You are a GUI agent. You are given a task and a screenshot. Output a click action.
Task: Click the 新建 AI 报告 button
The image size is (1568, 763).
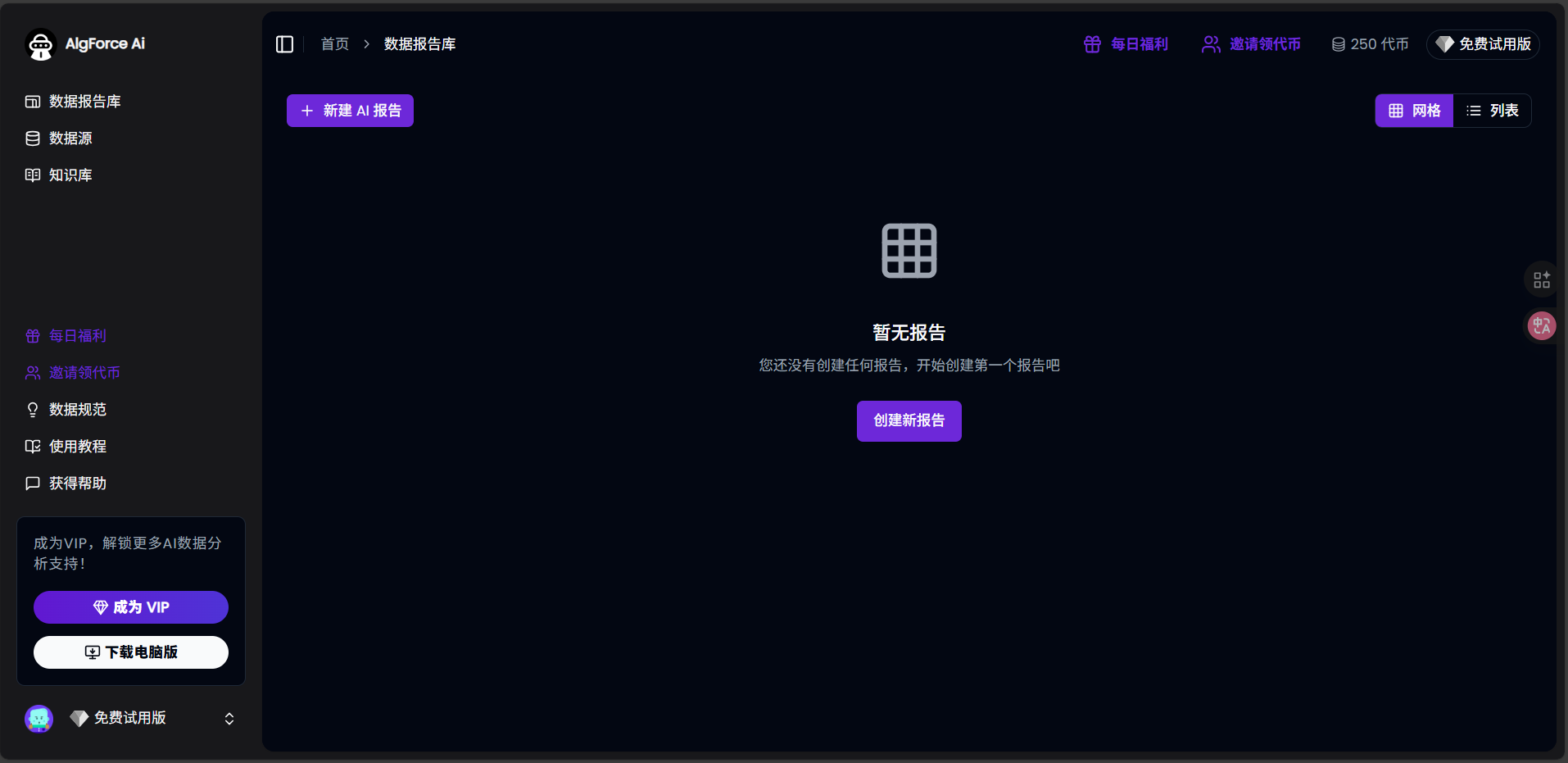(x=350, y=111)
